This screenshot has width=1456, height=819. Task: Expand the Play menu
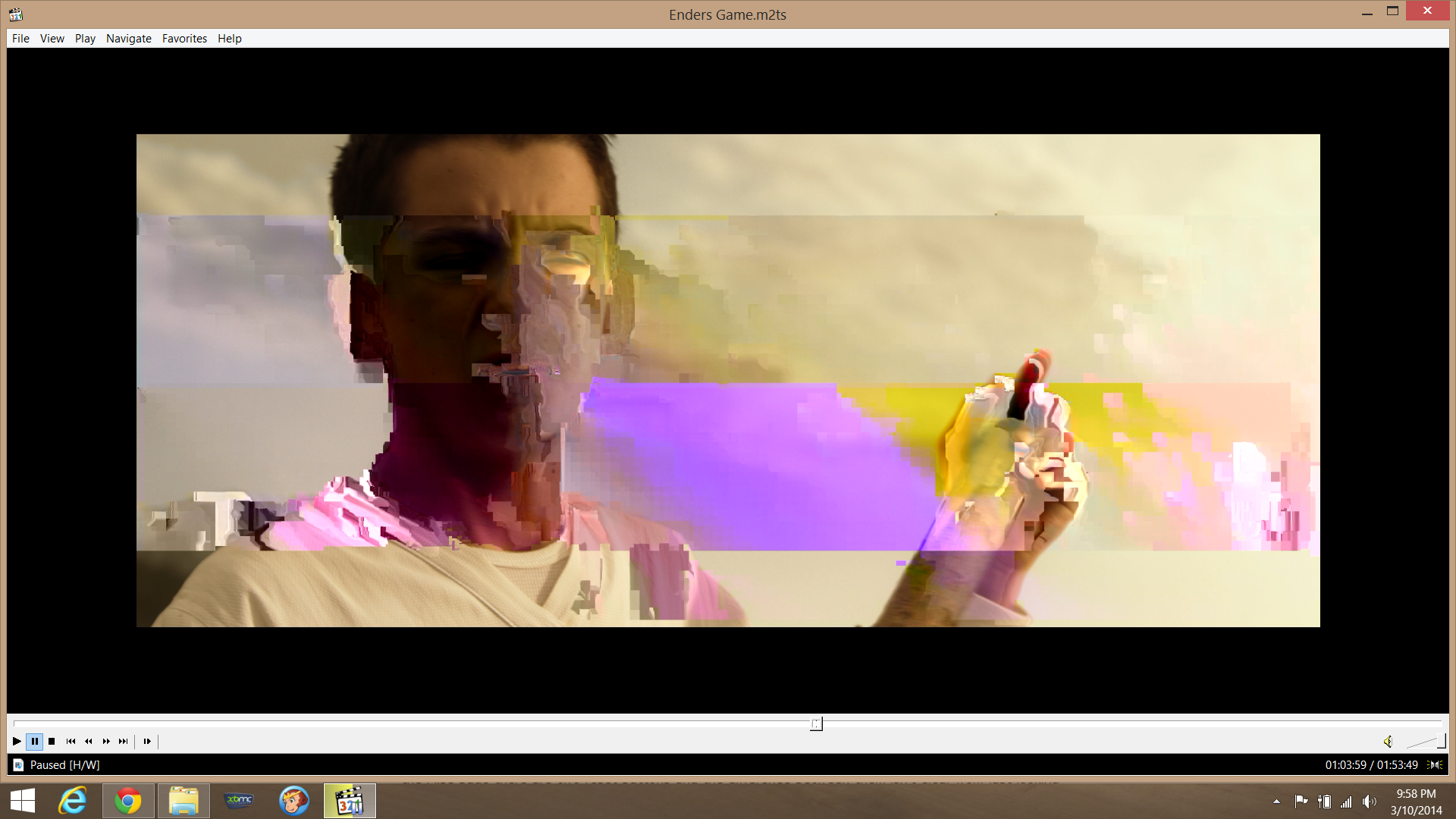point(85,39)
